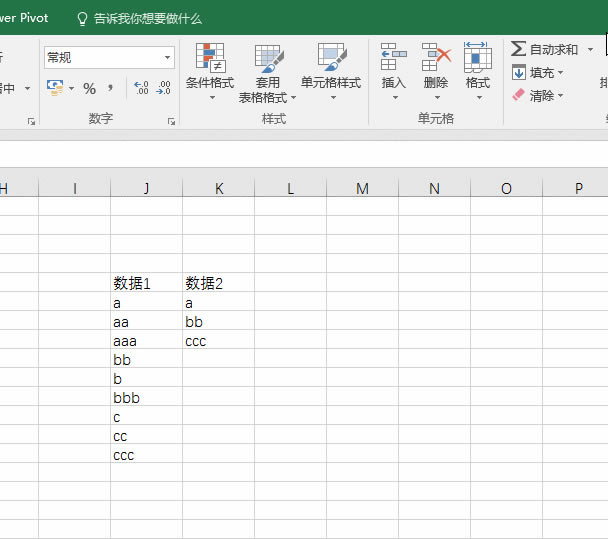Viewport: 608px width, 539px height.
Task: Select column O header
Action: [x=506, y=188]
